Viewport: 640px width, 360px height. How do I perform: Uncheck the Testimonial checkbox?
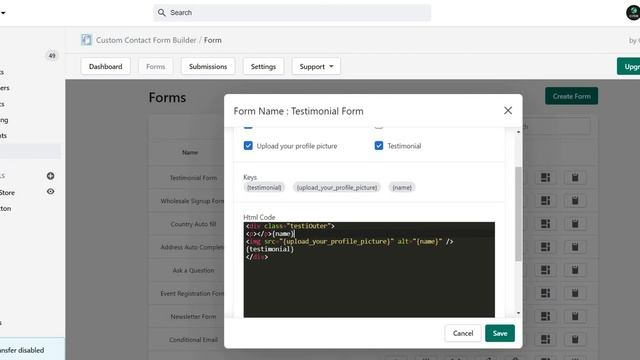pyautogui.click(x=379, y=146)
